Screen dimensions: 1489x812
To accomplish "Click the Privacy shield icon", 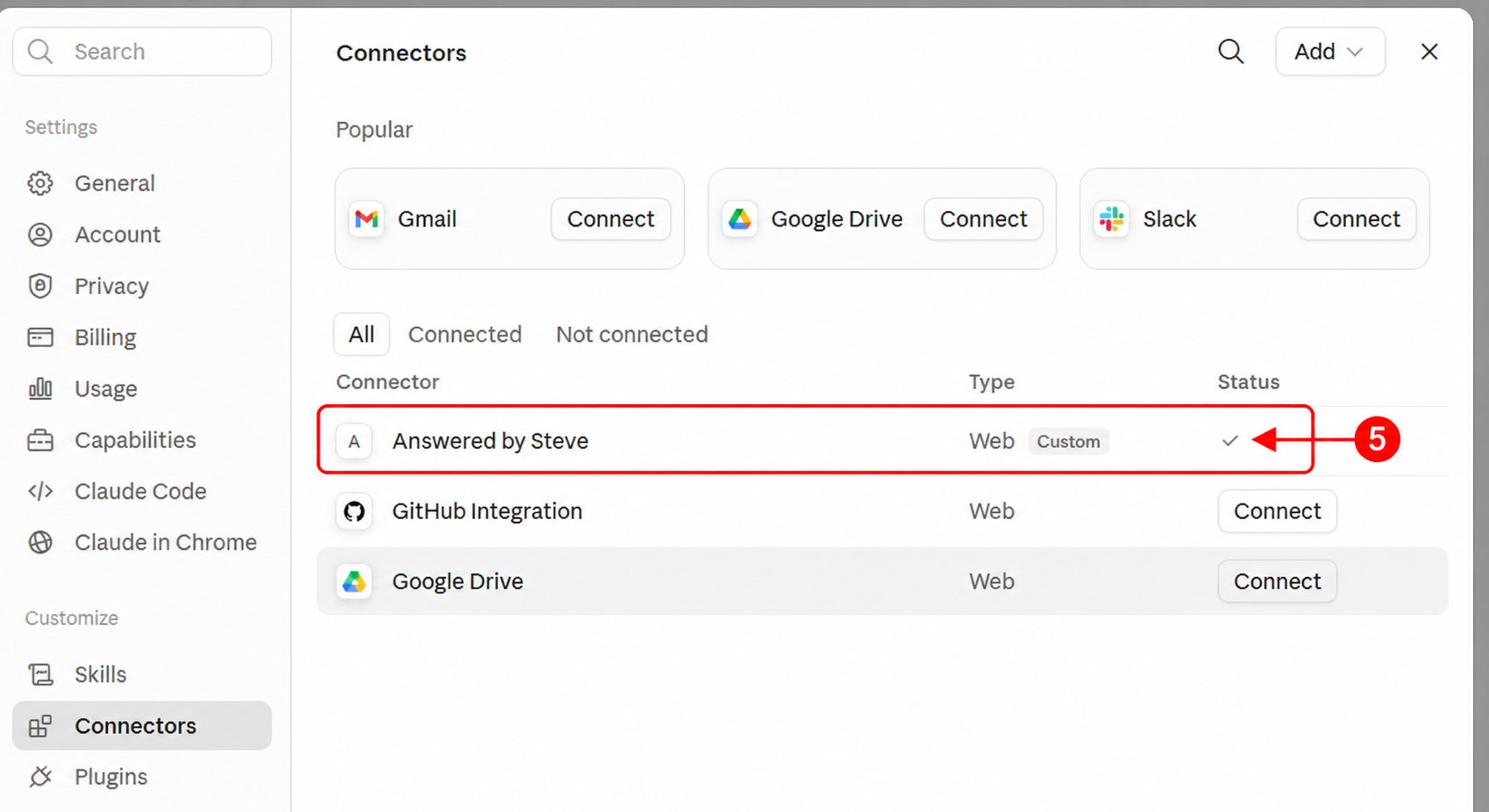I will click(40, 286).
